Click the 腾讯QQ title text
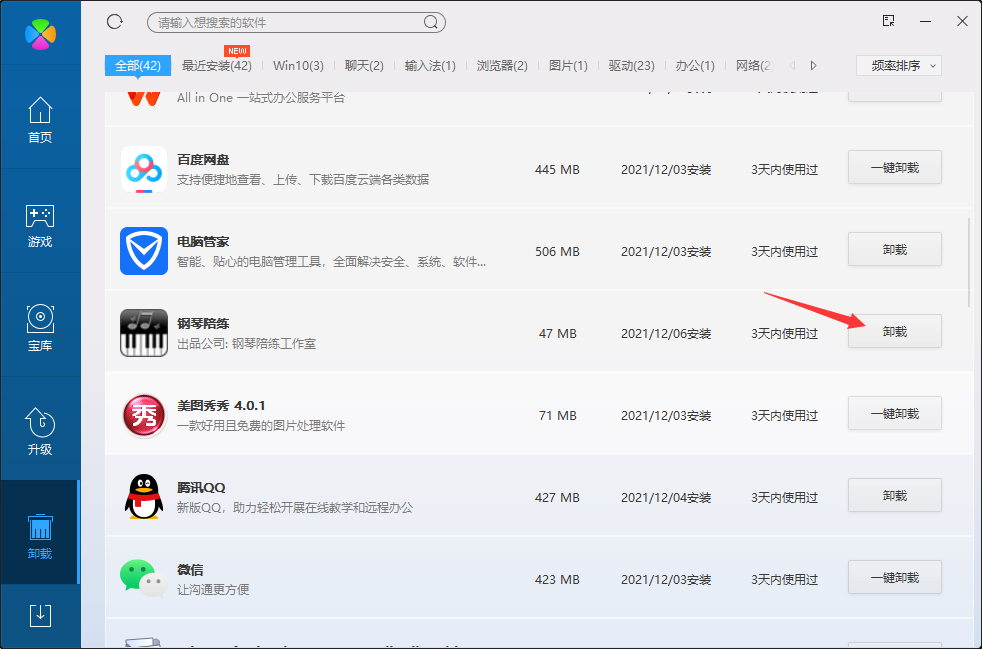 click(200, 487)
